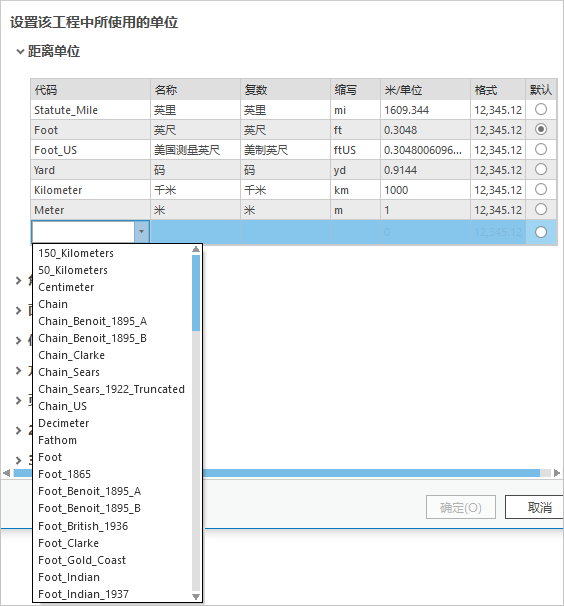Click the Yard code cell
Screen dimensions: 564x606
point(90,170)
